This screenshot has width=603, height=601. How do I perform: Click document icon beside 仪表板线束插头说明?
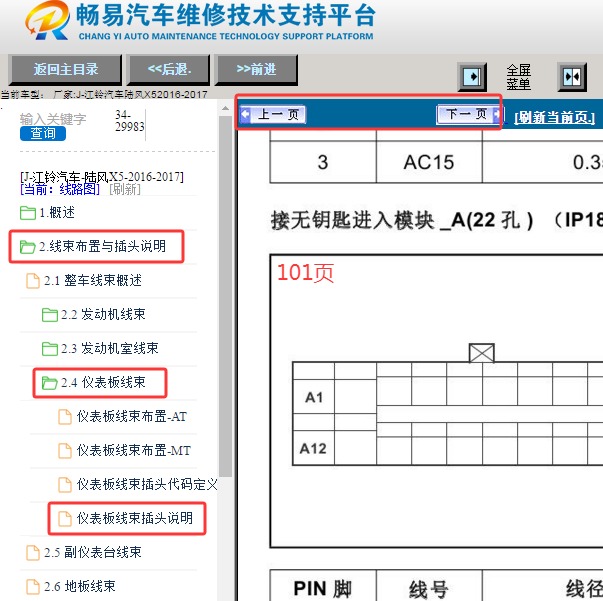(x=65, y=518)
